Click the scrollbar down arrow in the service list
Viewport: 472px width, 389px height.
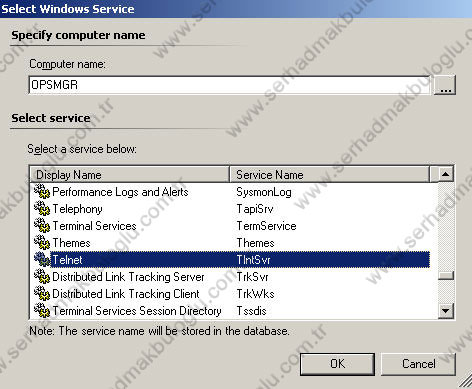click(x=446, y=311)
